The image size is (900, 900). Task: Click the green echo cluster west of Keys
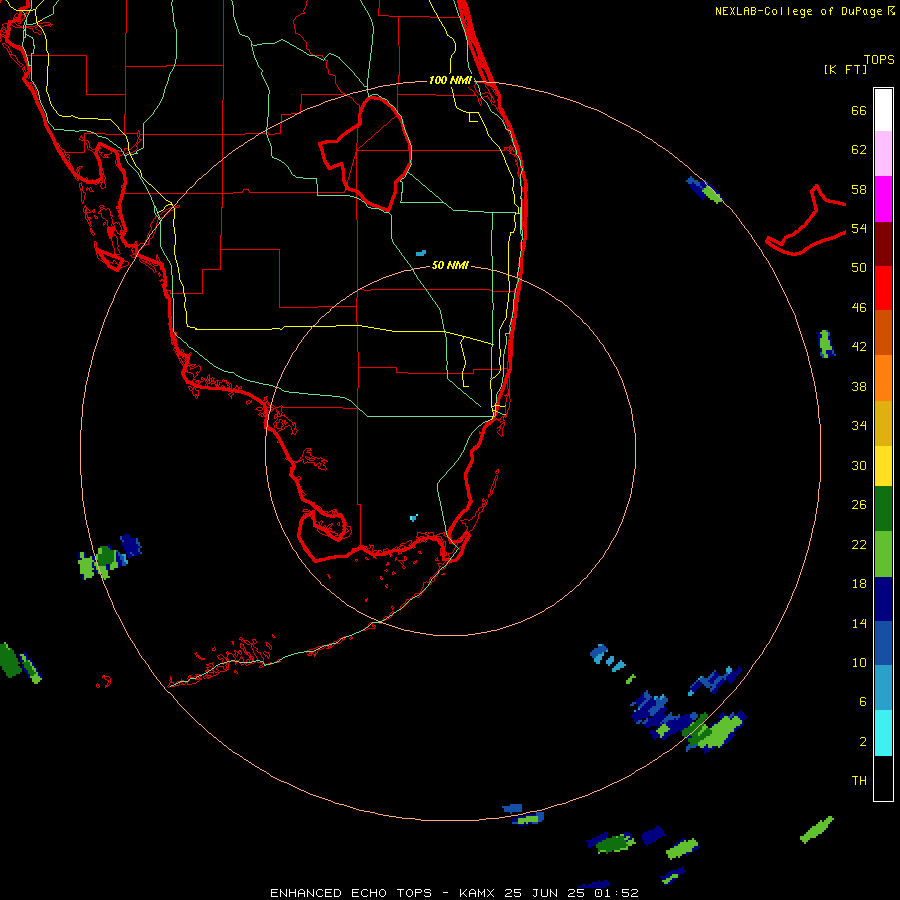[x=109, y=557]
